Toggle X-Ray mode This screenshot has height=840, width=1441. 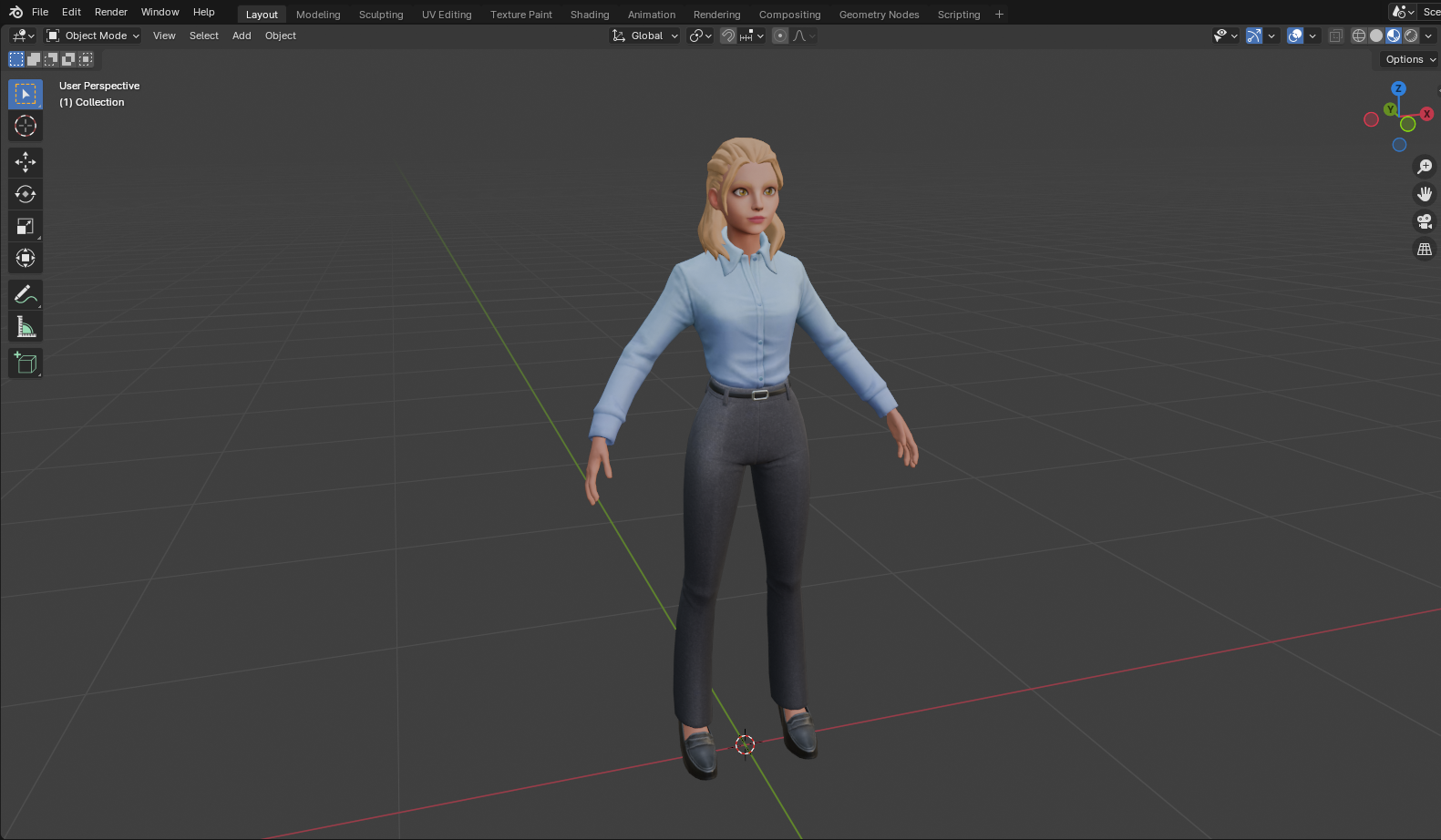[x=1335, y=36]
